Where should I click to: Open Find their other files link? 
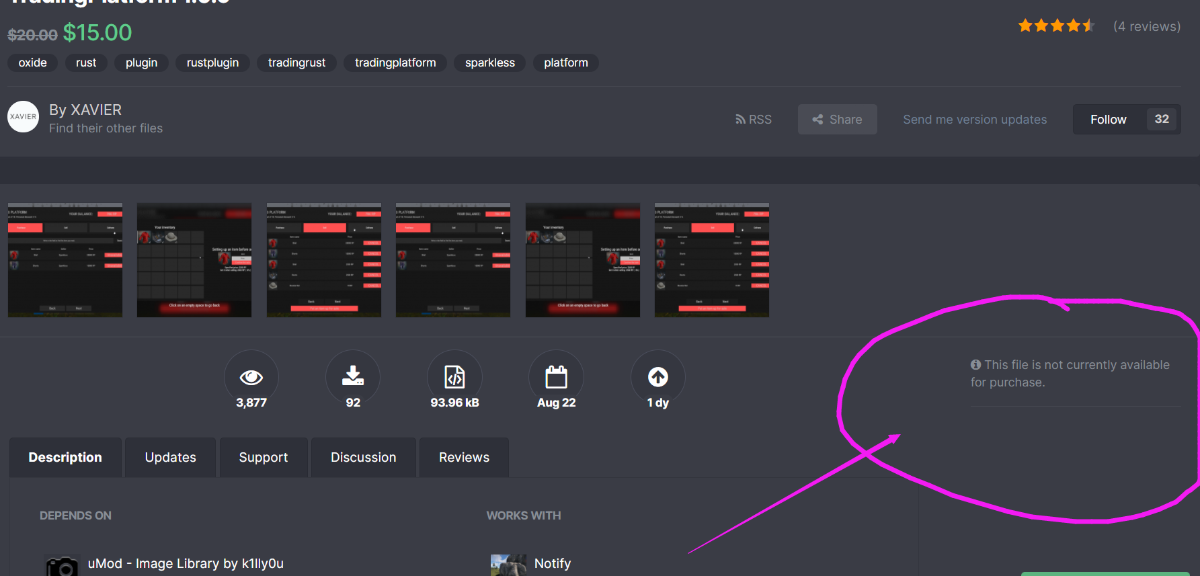[106, 128]
